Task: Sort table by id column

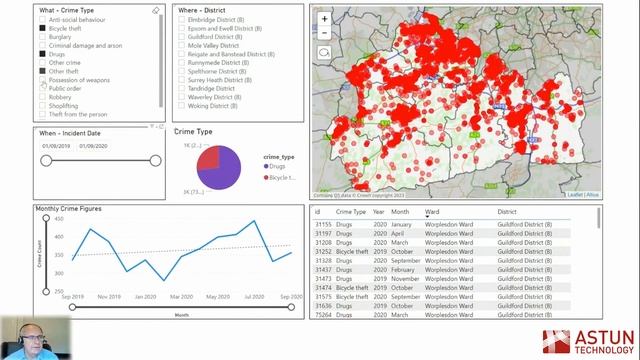Action: 318,212
